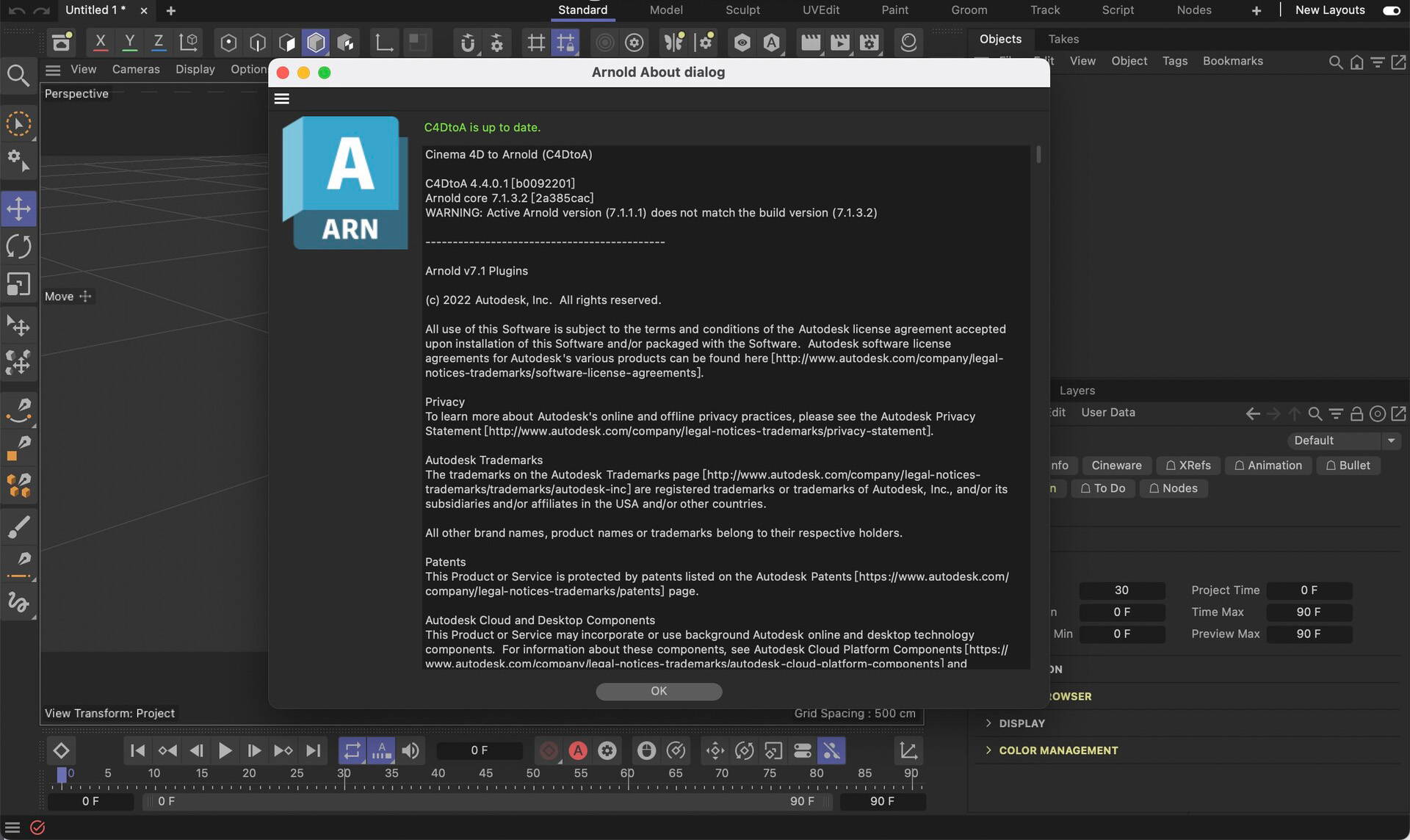Click the Project Time input field

pyautogui.click(x=1309, y=590)
